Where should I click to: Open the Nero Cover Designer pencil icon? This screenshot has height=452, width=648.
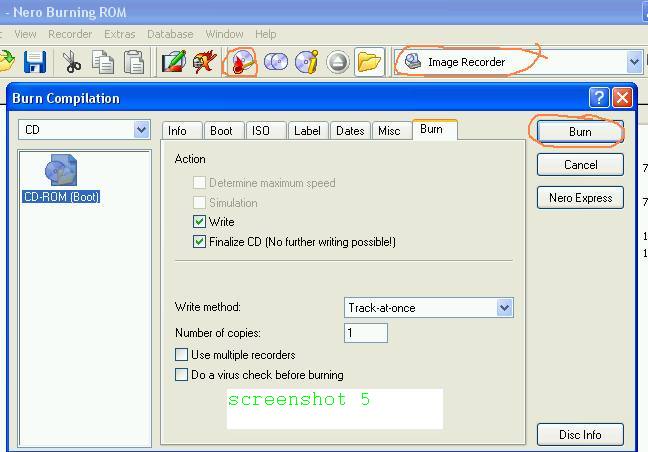point(174,62)
